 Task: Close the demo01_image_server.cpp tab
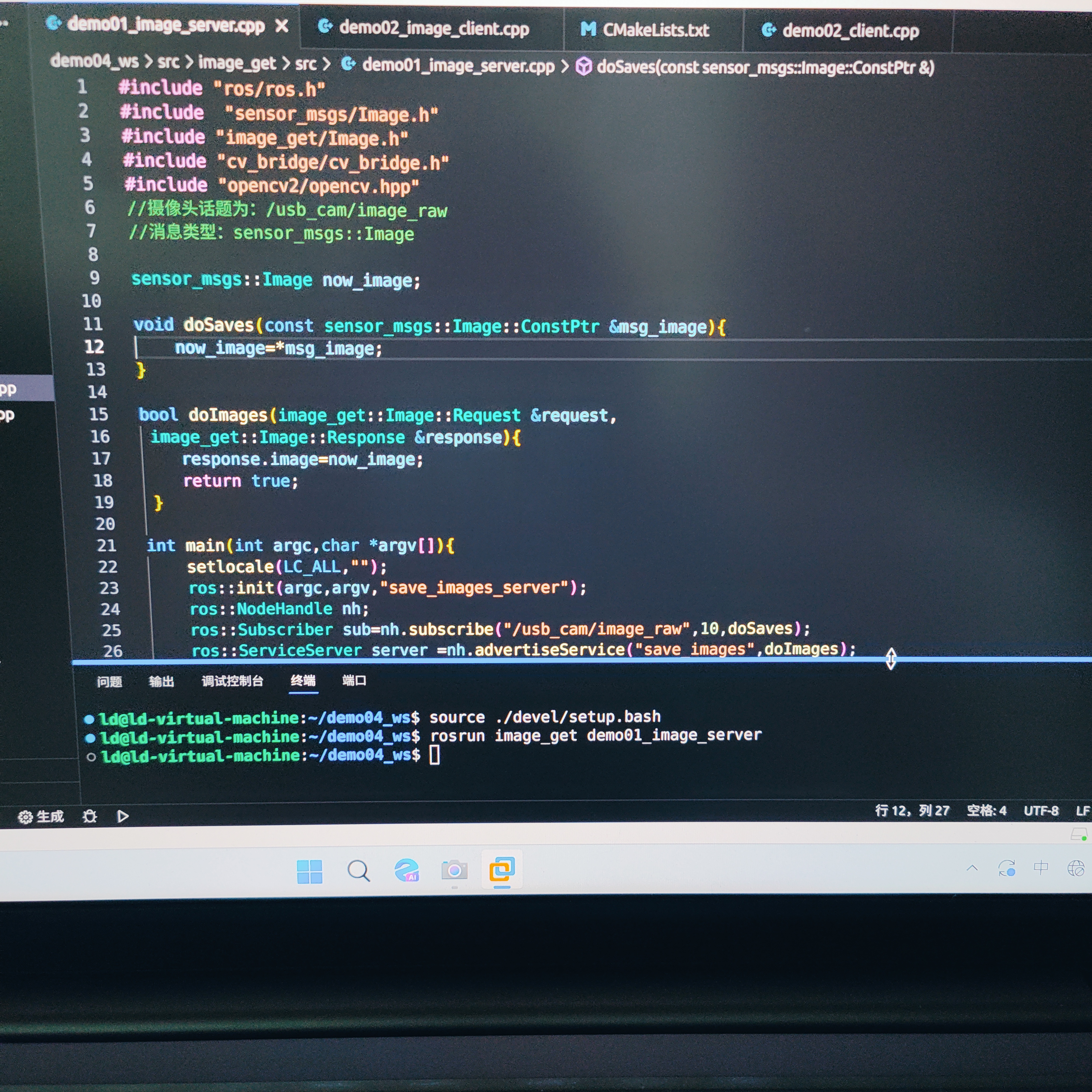coord(282,27)
